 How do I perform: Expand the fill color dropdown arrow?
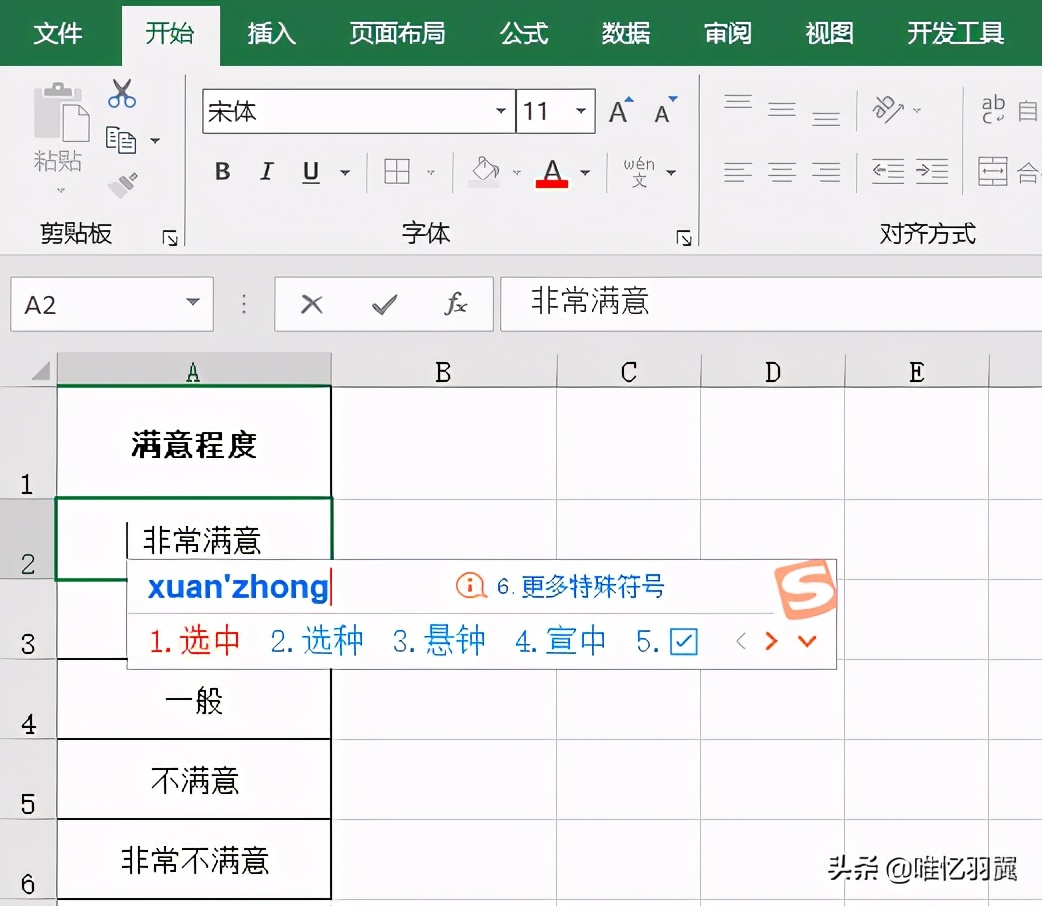point(517,172)
